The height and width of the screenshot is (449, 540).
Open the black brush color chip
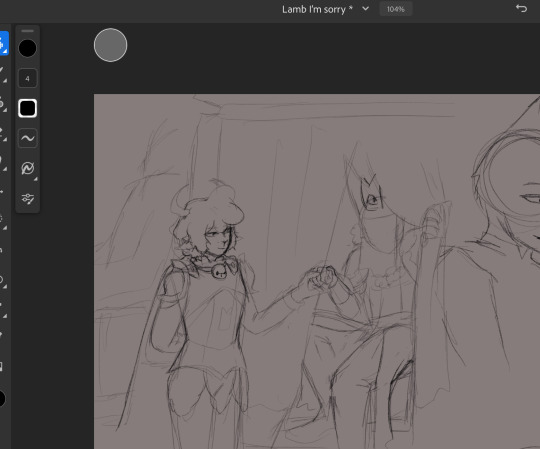point(28,48)
